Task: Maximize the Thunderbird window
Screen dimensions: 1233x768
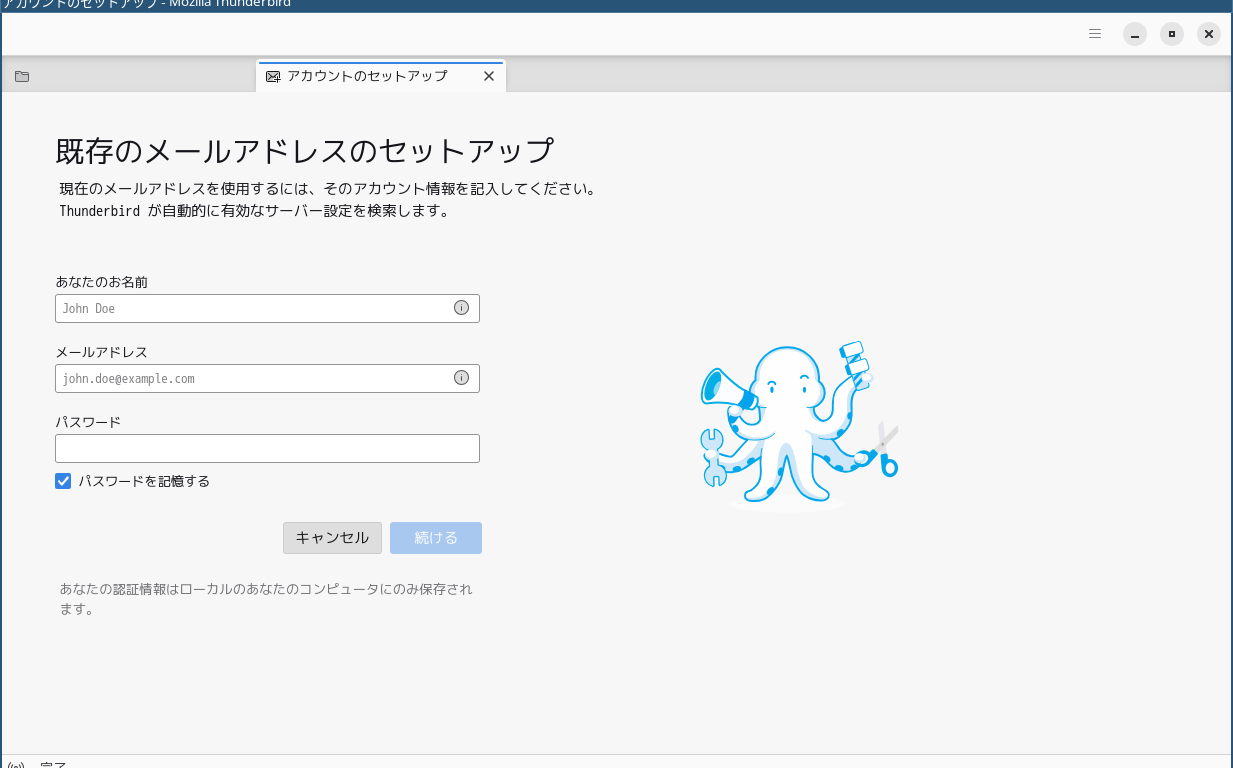Action: click(1172, 34)
